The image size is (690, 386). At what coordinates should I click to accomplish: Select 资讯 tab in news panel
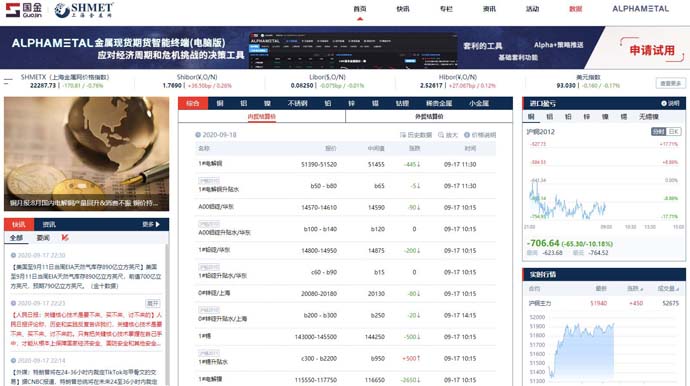[49, 224]
